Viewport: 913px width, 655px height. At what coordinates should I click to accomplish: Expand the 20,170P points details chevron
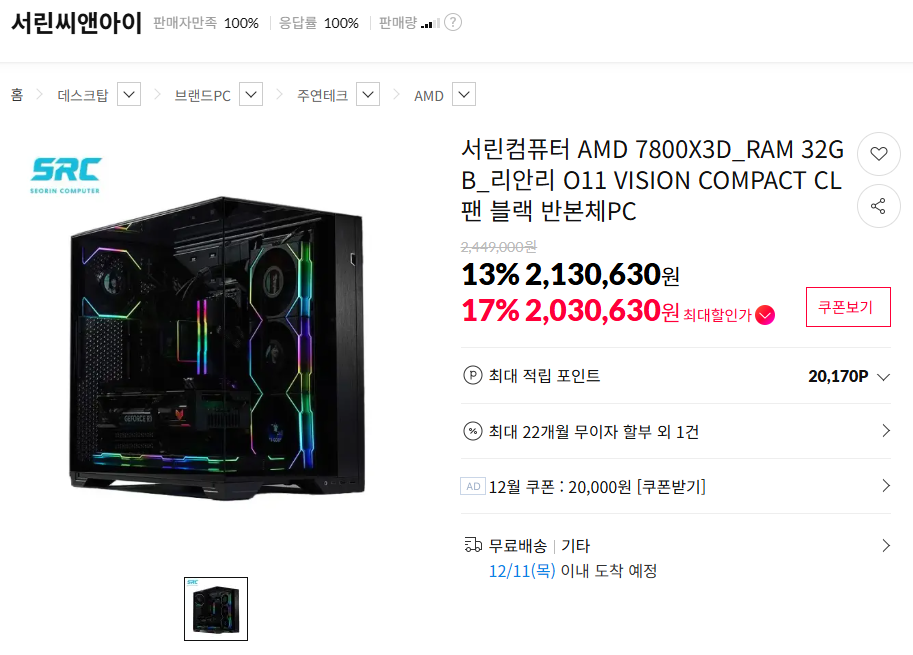883,377
